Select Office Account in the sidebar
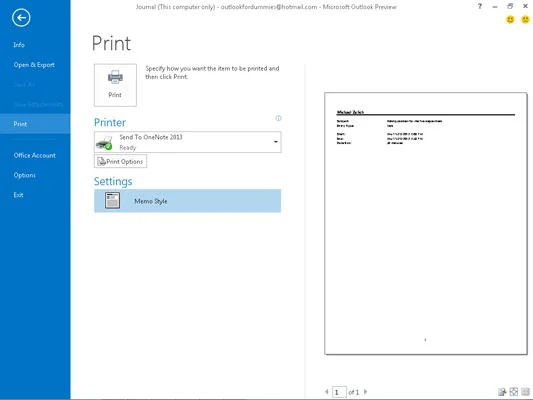This screenshot has height=400, width=533. (x=35, y=155)
